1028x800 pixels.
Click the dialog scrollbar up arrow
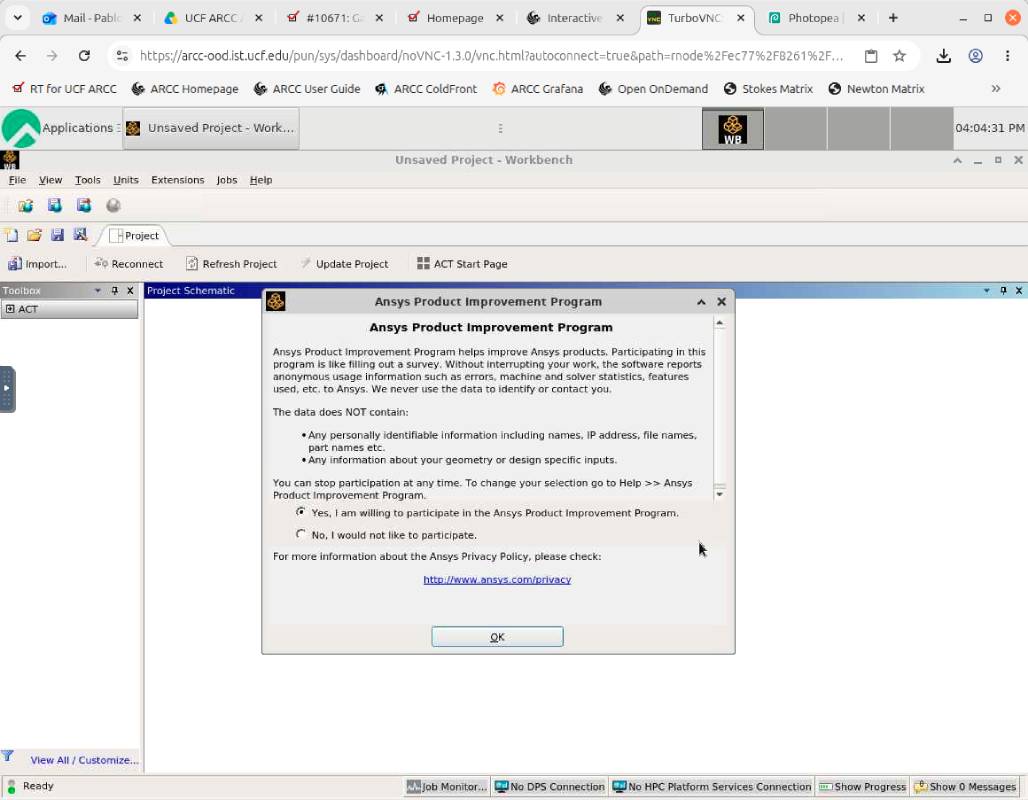pyautogui.click(x=719, y=323)
